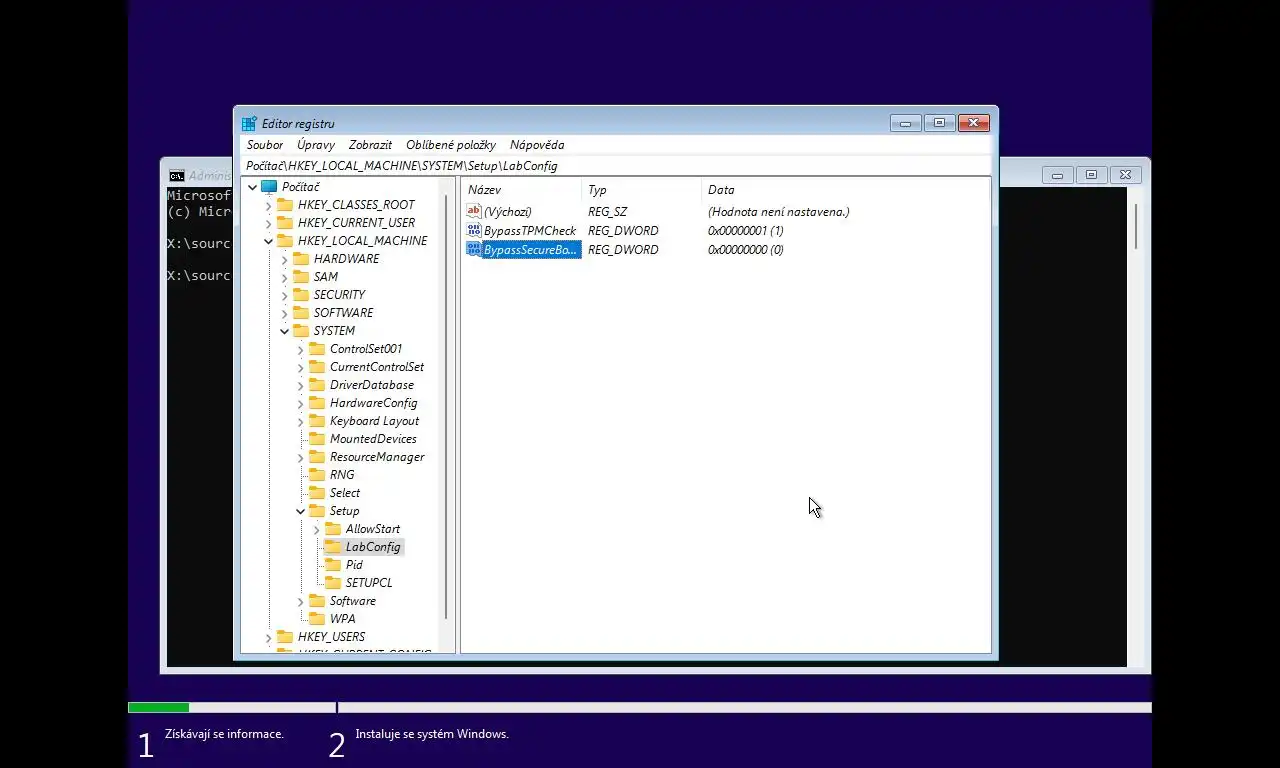Viewport: 1280px width, 768px height.
Task: Click the Windows setup progress bar
Action: pyautogui.click(x=640, y=708)
